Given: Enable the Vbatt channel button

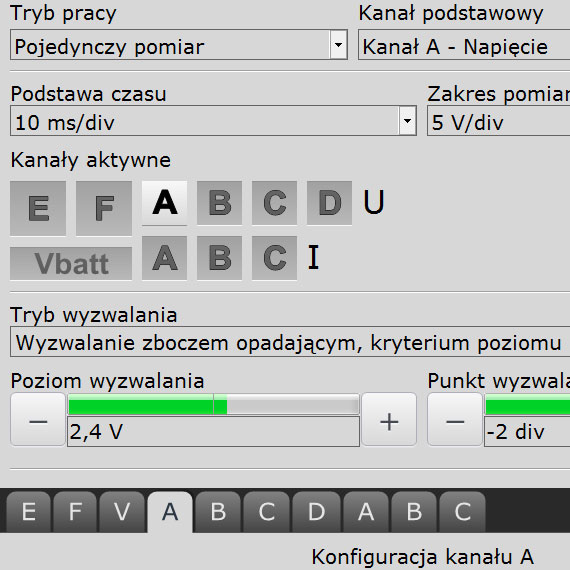Looking at the screenshot, I should click(x=71, y=264).
